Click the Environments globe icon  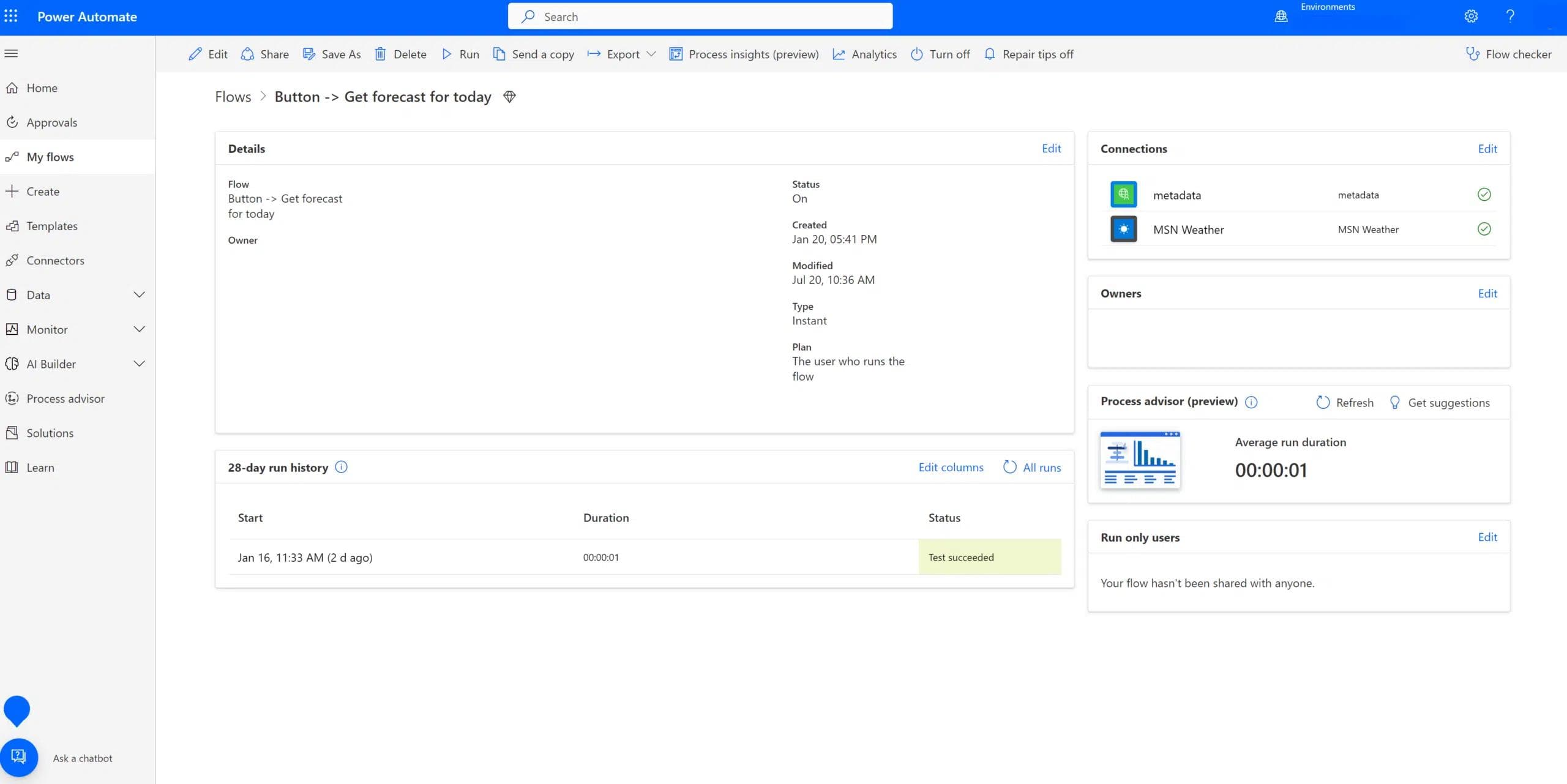pyautogui.click(x=1281, y=17)
